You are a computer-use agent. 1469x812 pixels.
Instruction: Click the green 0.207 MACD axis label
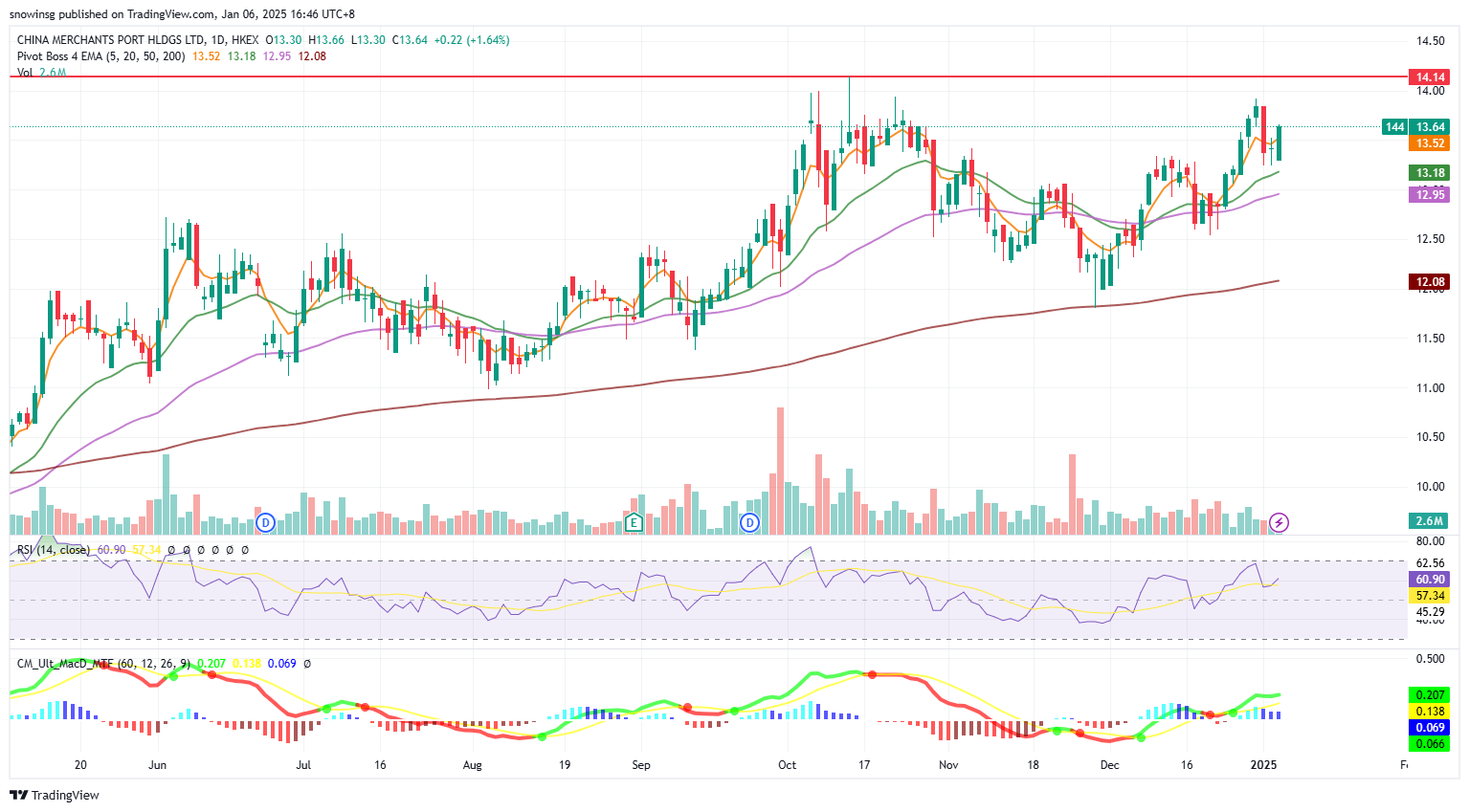[1430, 695]
